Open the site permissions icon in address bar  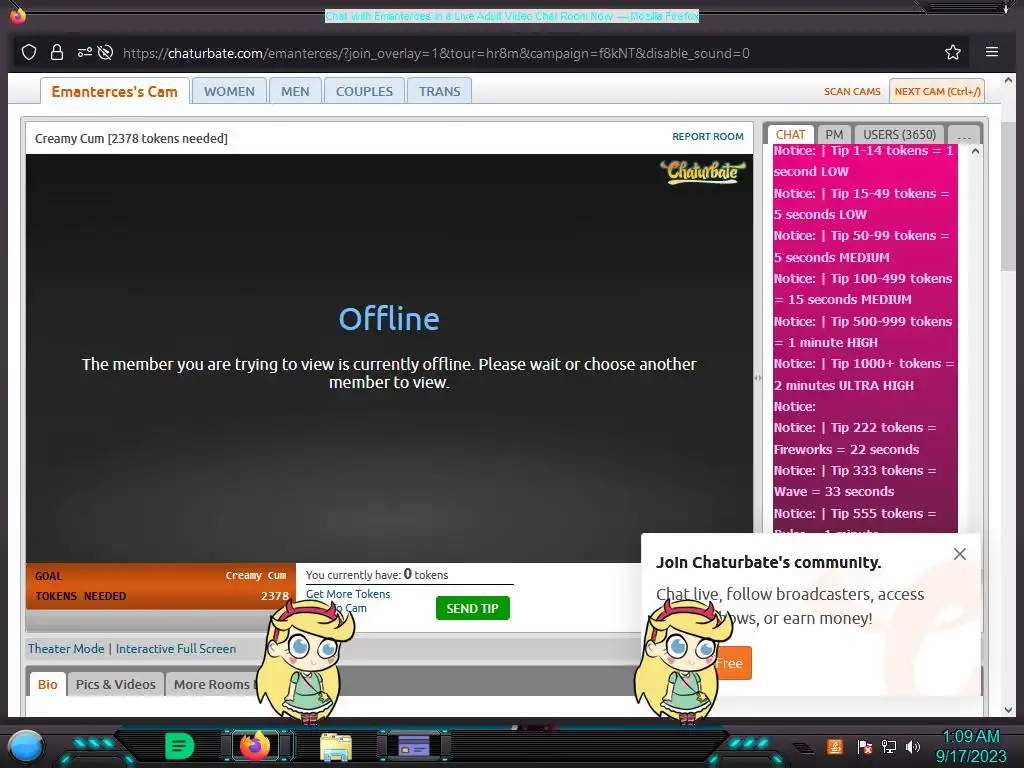pos(84,52)
